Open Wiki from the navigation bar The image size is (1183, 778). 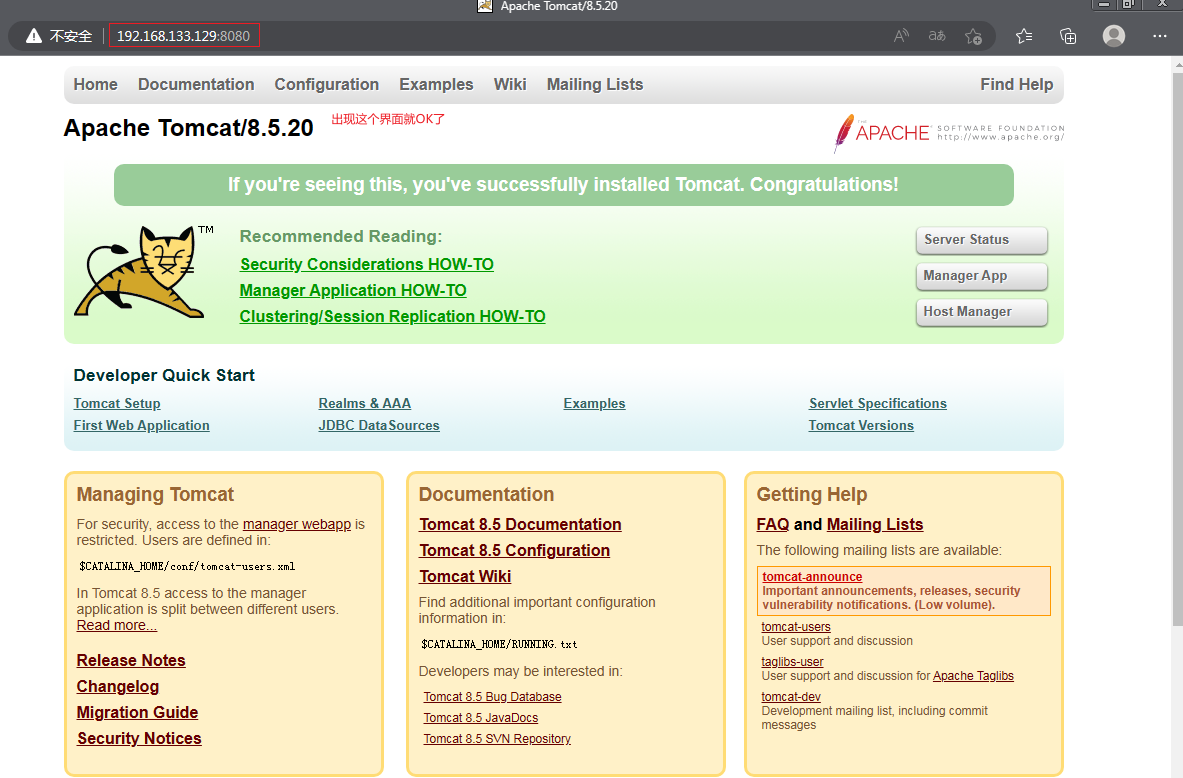click(510, 85)
